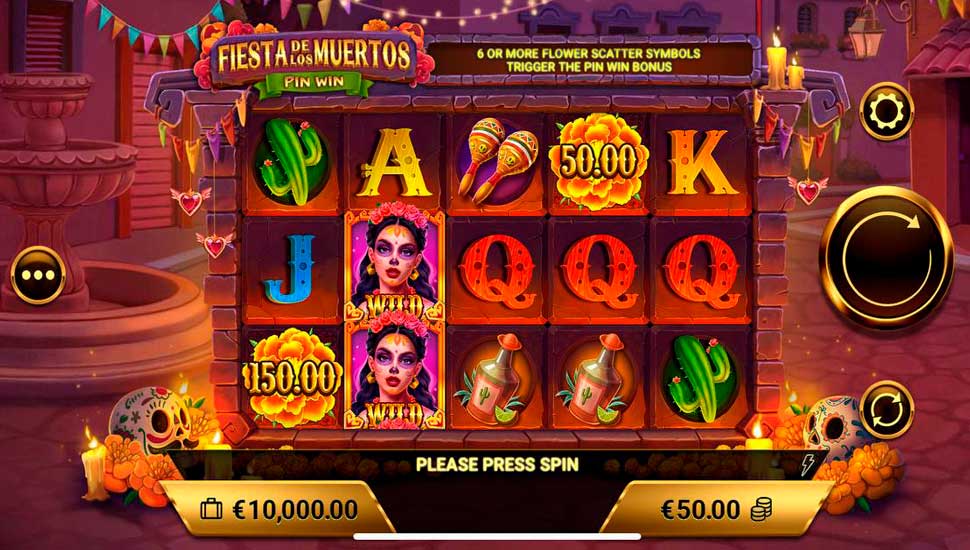Open the three-dots menu button

point(38,275)
